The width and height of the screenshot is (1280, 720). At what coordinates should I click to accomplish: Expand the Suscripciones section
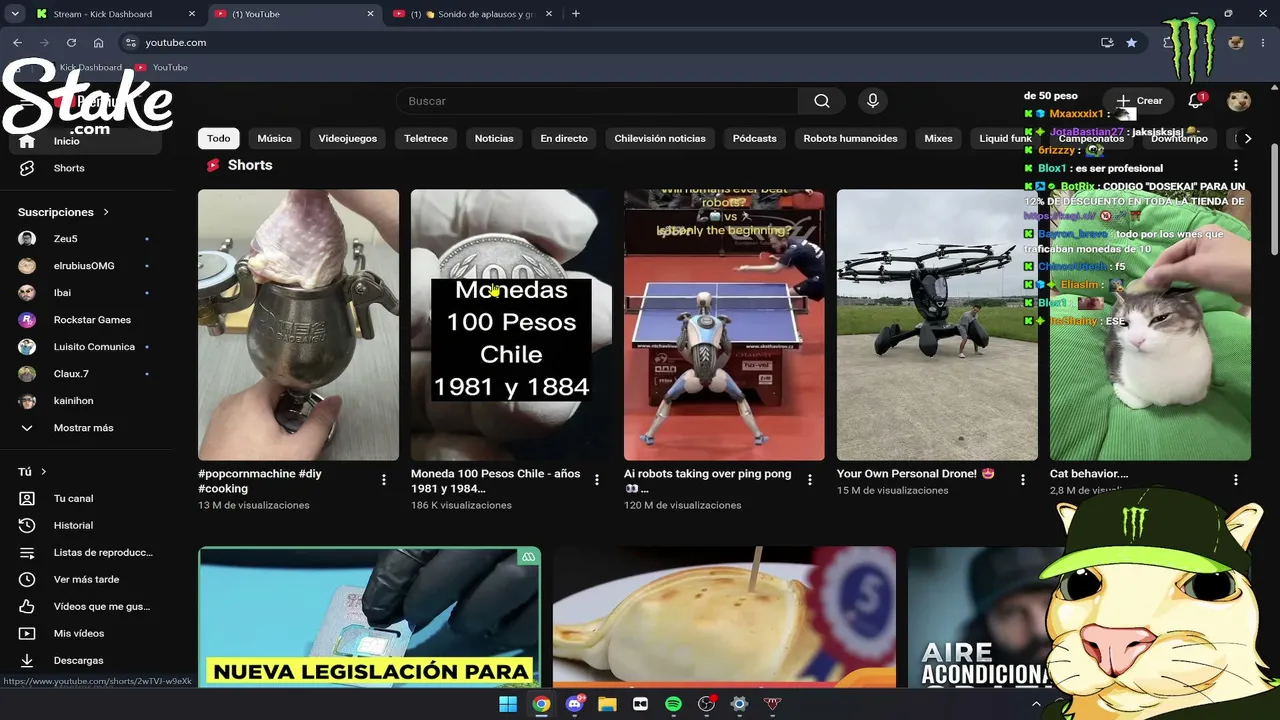click(63, 212)
